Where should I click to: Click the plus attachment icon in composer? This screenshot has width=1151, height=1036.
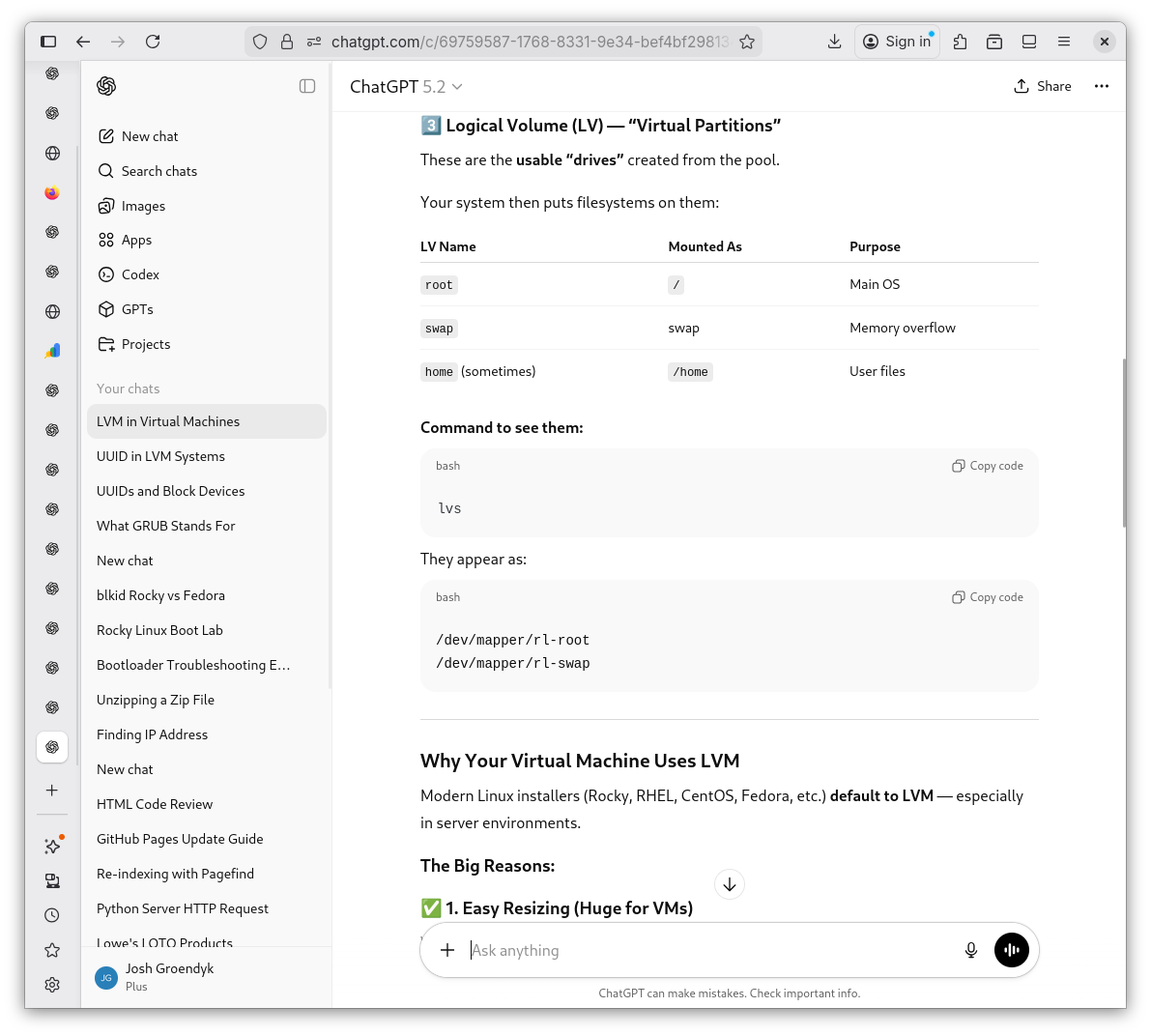click(447, 950)
